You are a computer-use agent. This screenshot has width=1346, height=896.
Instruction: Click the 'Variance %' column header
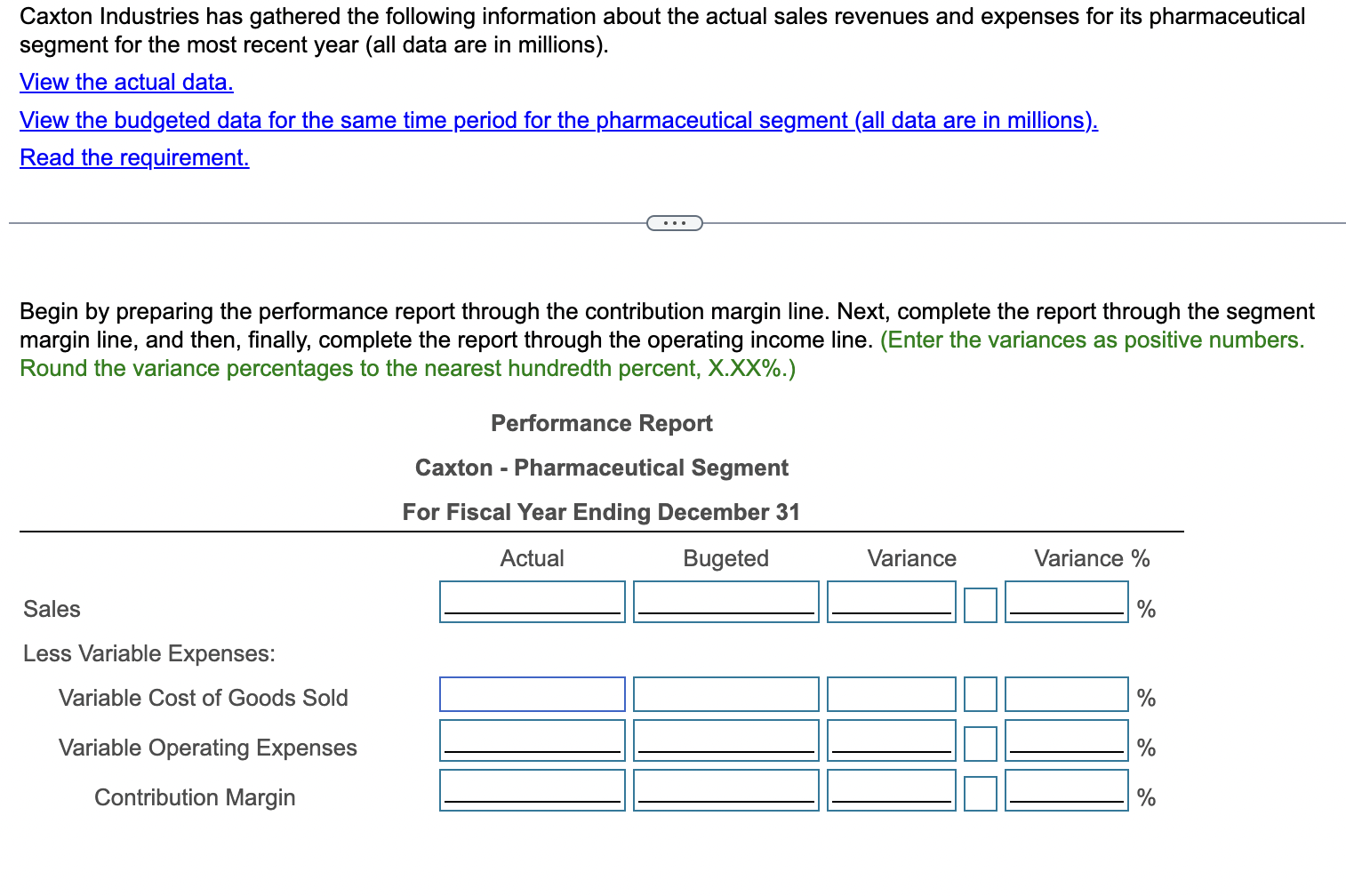[1092, 558]
